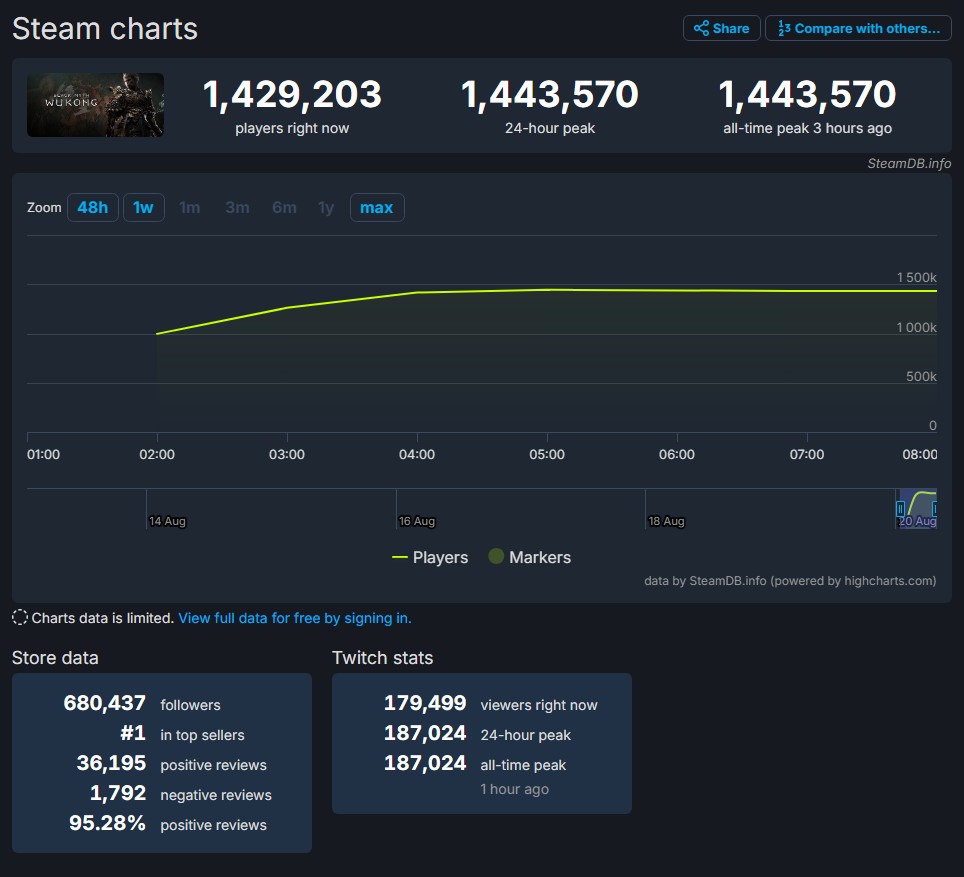964x877 pixels.
Task: Toggle the Markers series in the legend
Action: click(x=530, y=557)
